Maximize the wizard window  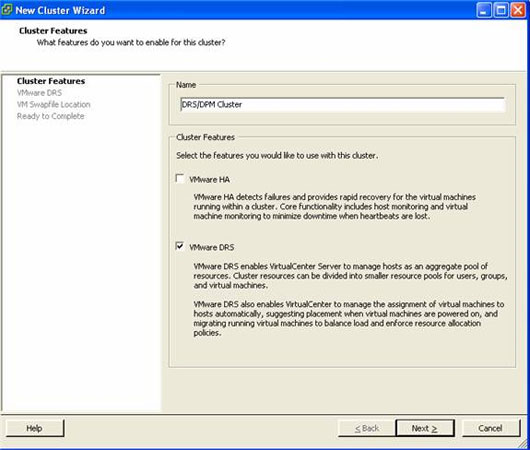pos(501,10)
